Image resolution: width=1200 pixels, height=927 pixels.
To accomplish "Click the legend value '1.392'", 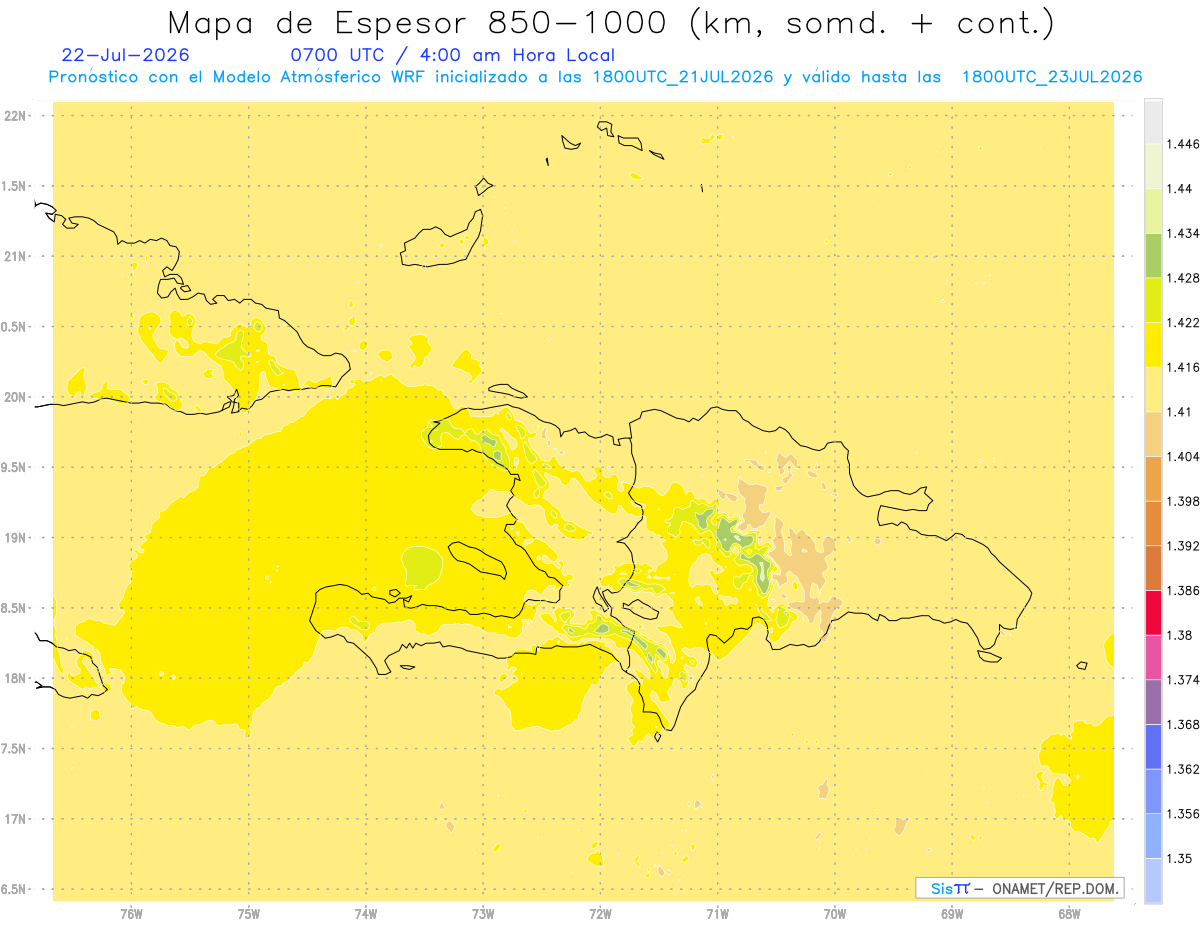I will click(x=1185, y=546).
